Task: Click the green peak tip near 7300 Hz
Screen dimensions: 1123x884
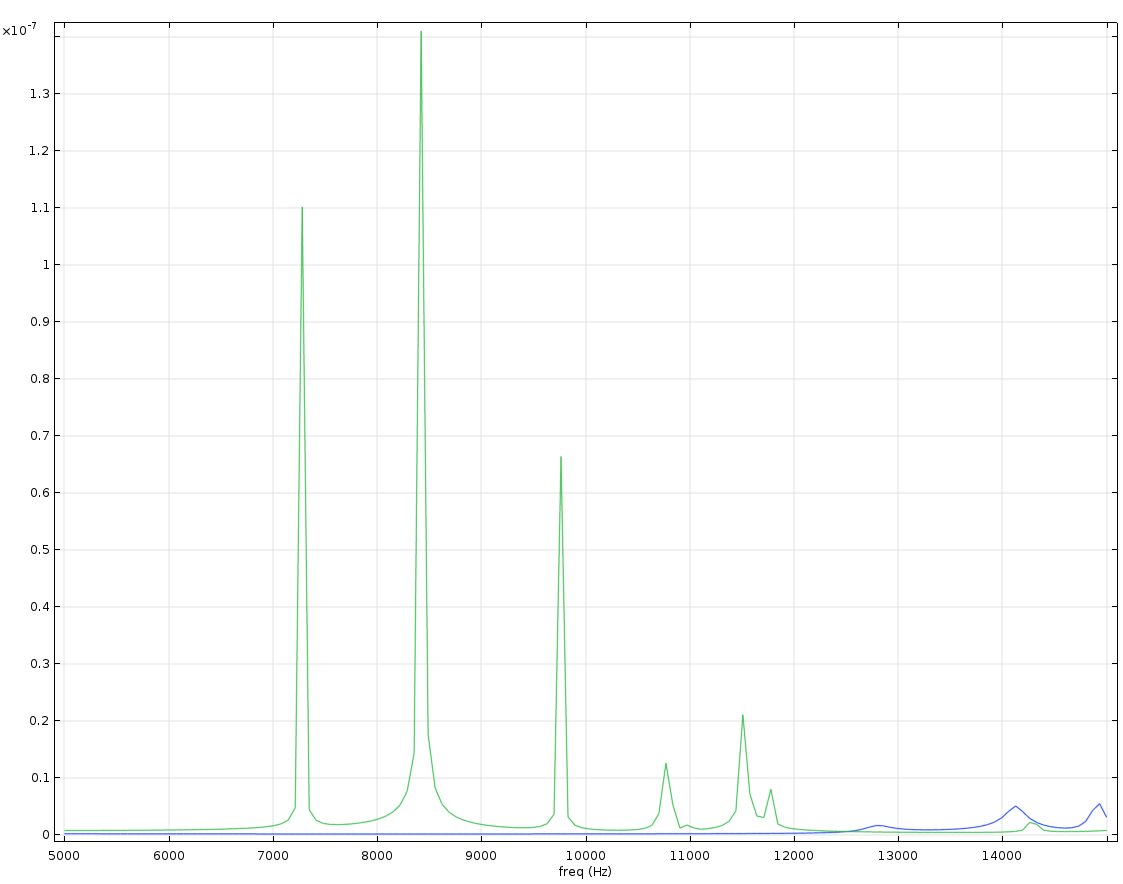Action: coord(302,208)
